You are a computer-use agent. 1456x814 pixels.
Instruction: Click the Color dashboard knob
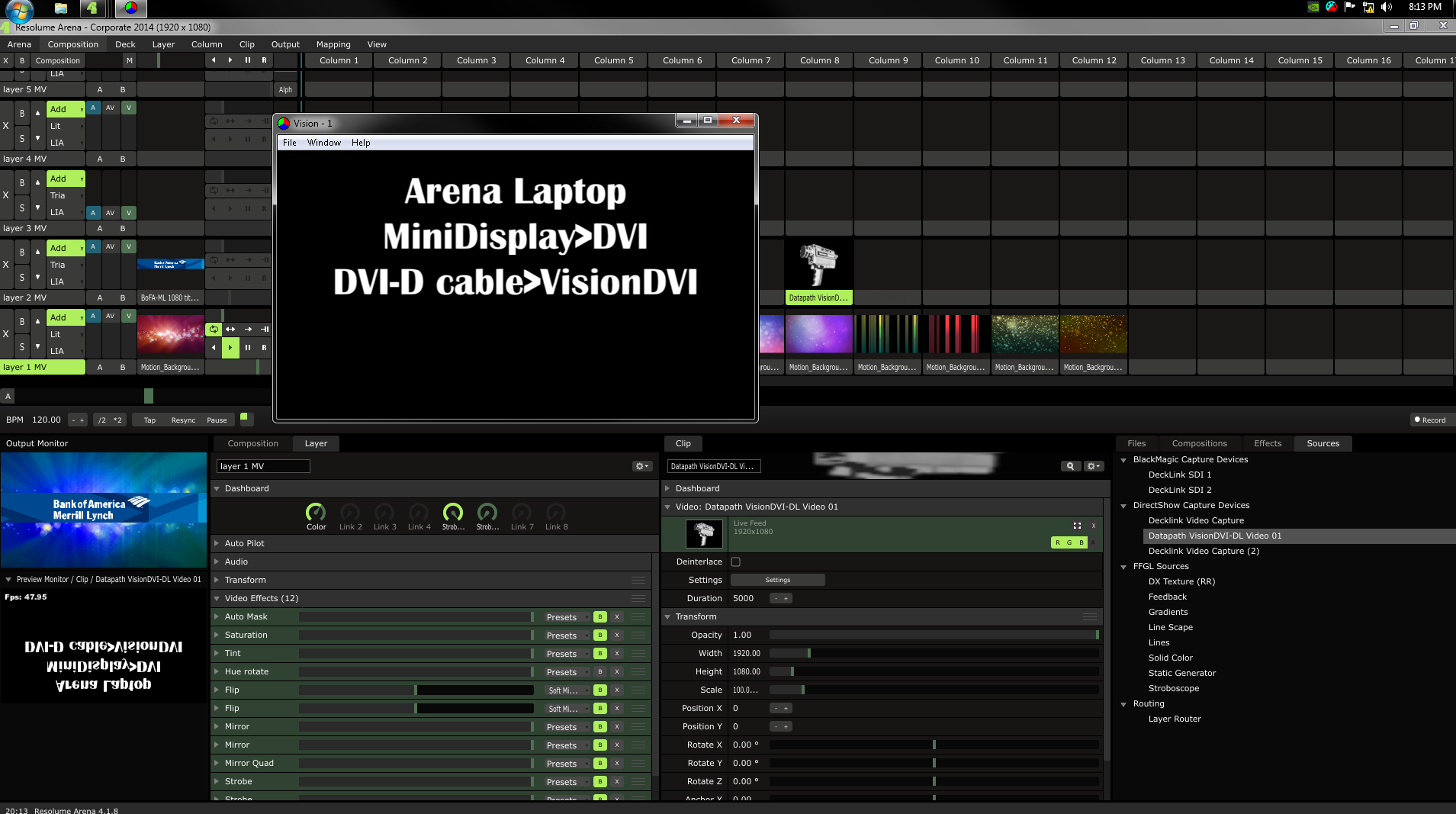coord(316,513)
